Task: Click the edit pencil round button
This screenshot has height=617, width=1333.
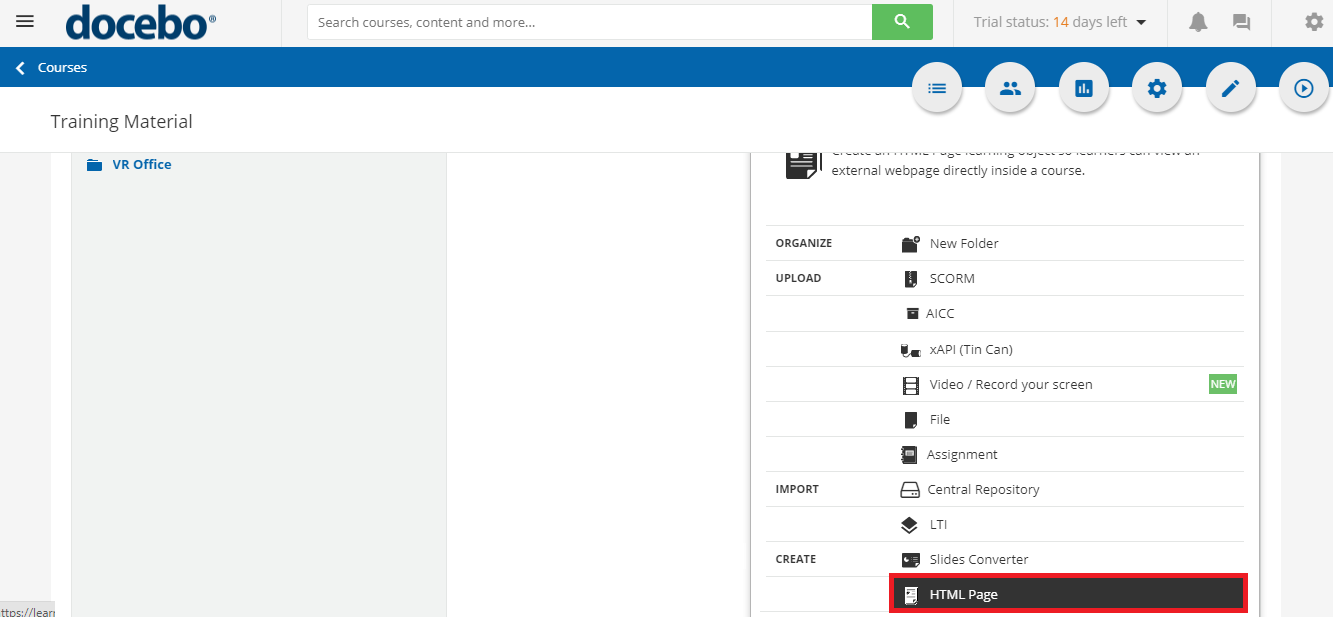Action: point(1231,88)
